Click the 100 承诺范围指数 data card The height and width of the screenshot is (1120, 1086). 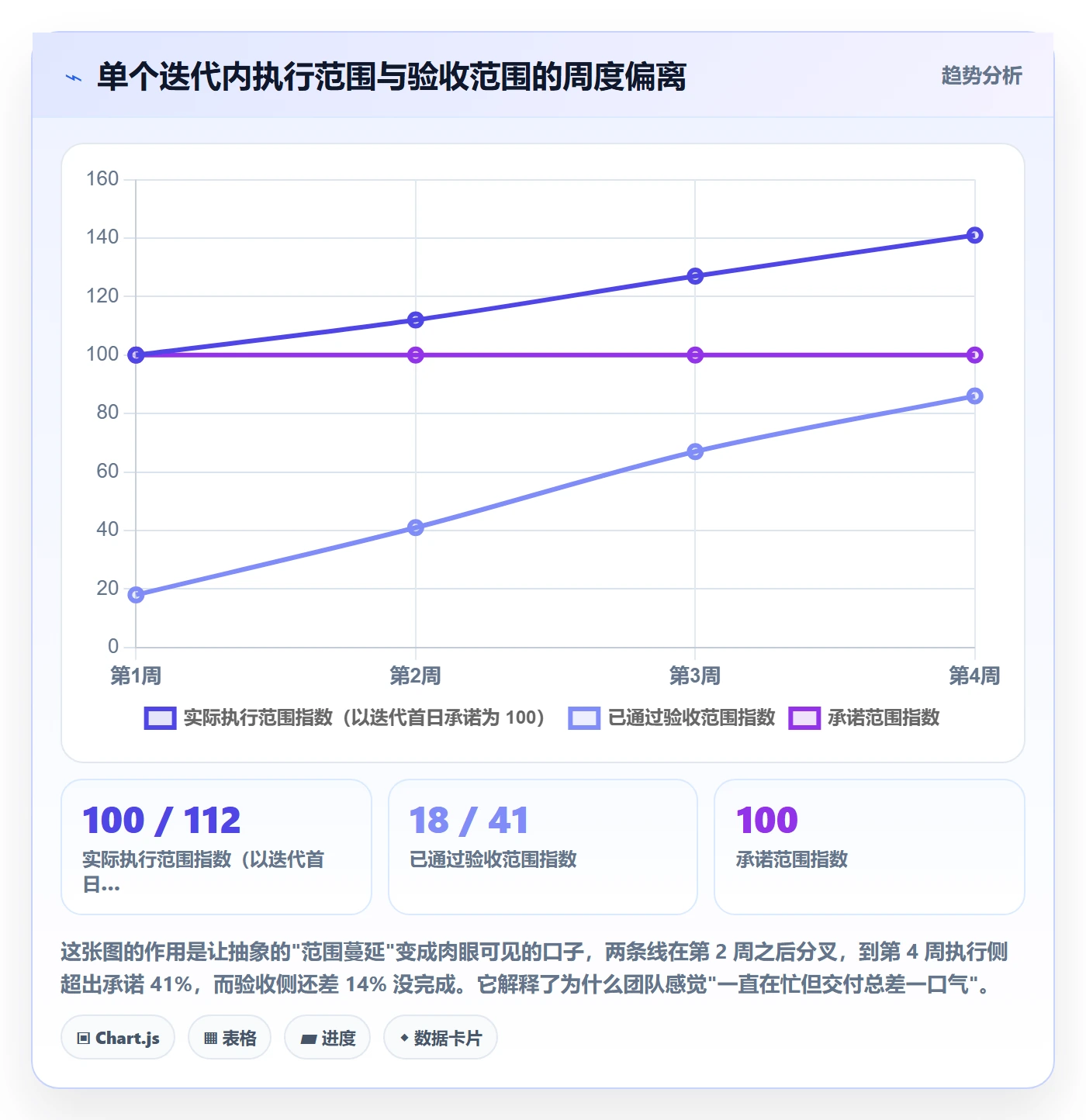tap(870, 847)
